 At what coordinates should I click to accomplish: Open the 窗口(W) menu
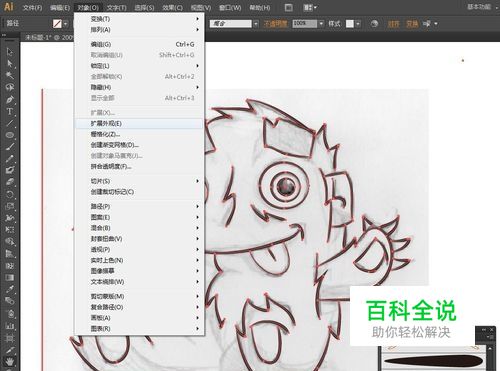230,7
